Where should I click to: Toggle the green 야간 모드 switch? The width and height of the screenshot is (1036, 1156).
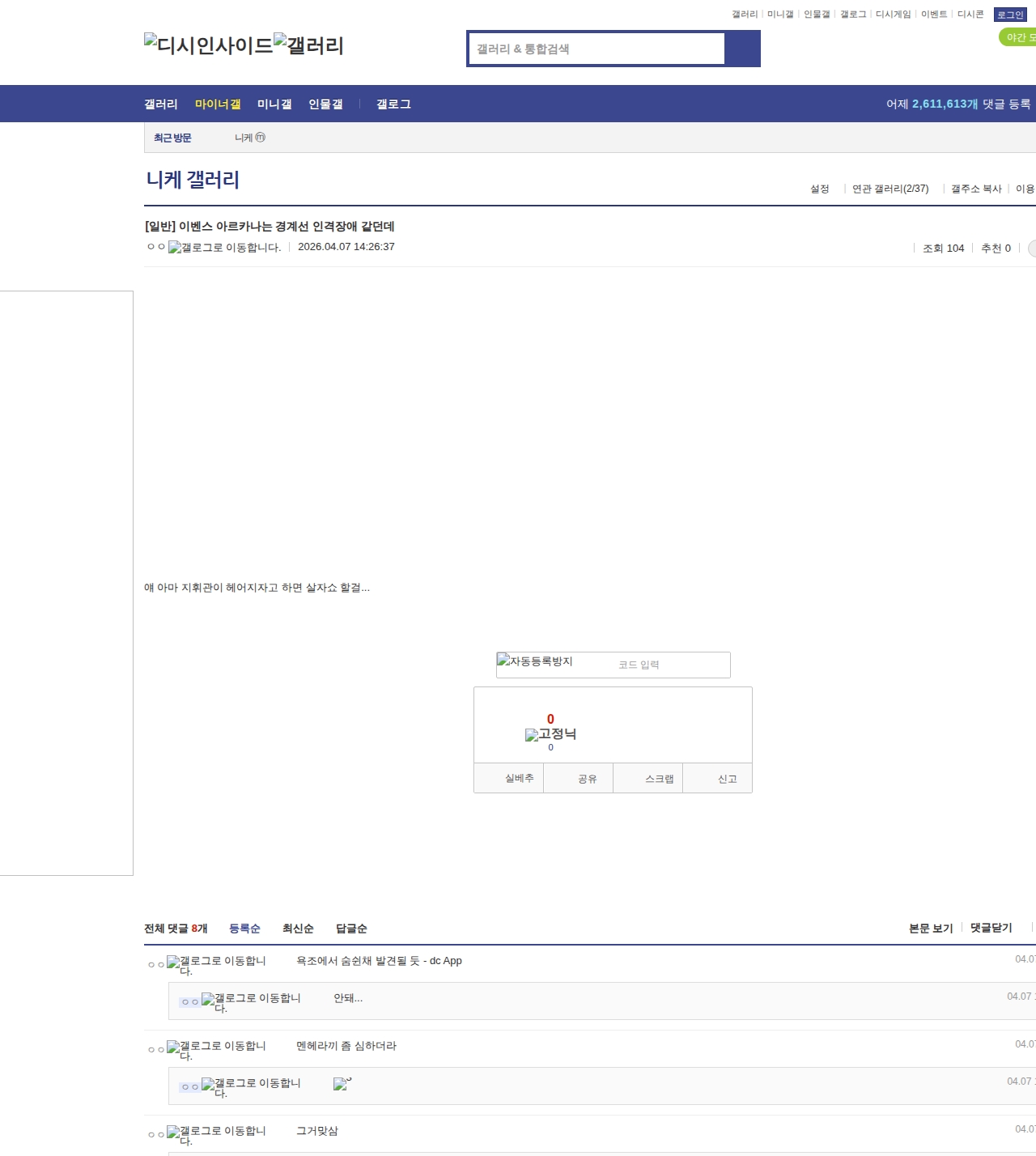pos(1018,37)
